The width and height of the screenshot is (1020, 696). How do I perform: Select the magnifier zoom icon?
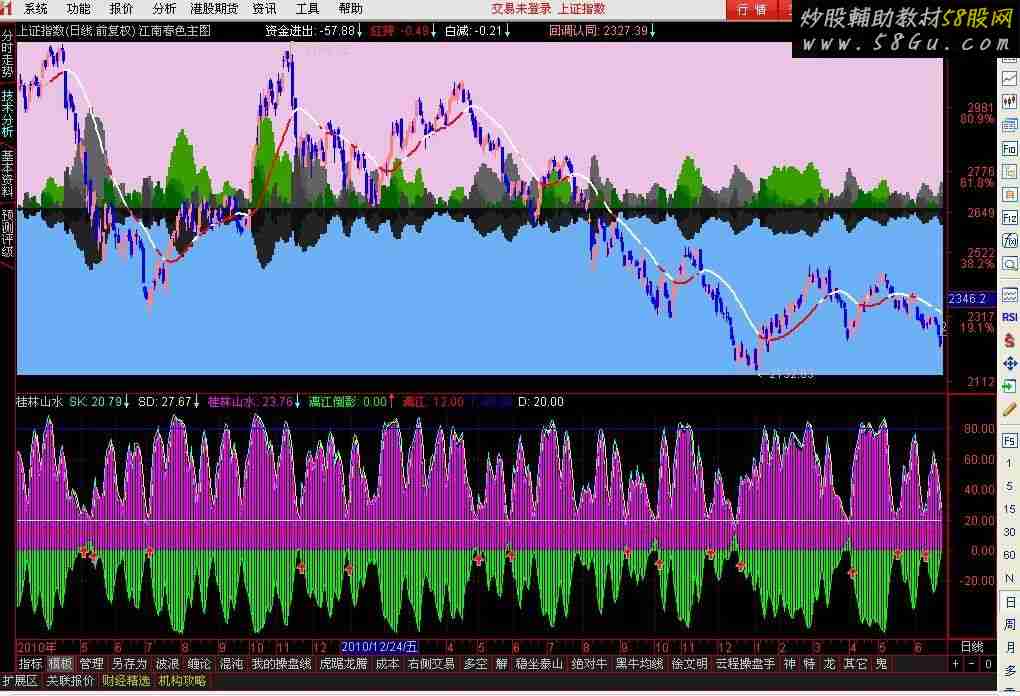click(x=1009, y=263)
